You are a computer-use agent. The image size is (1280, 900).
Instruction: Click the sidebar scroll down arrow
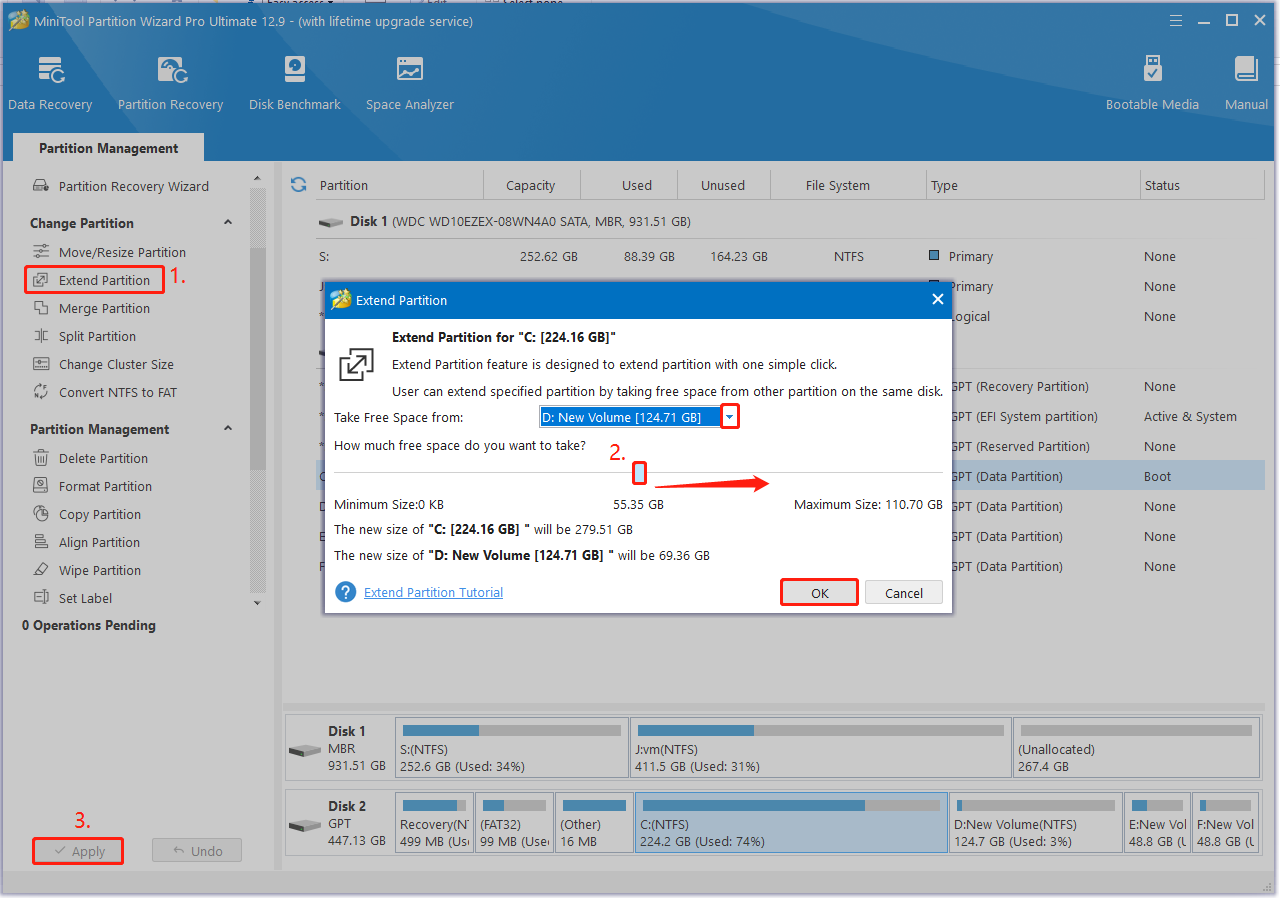click(x=257, y=603)
